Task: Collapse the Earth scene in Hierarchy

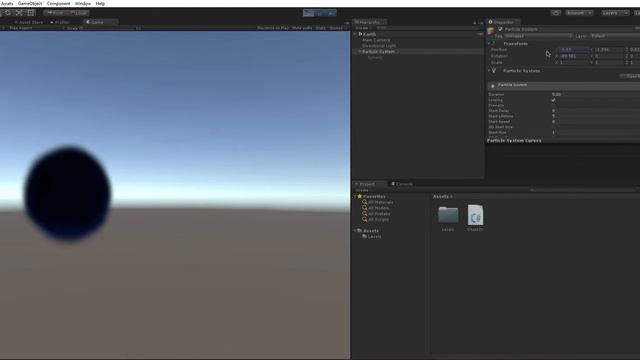Action: [356, 34]
